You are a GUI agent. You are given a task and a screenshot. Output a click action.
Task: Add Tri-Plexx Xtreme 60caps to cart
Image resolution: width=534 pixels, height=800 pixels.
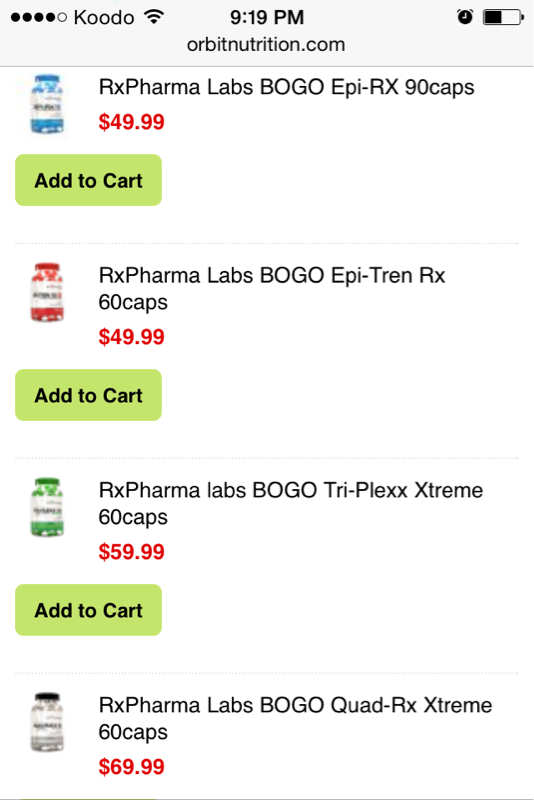click(88, 610)
